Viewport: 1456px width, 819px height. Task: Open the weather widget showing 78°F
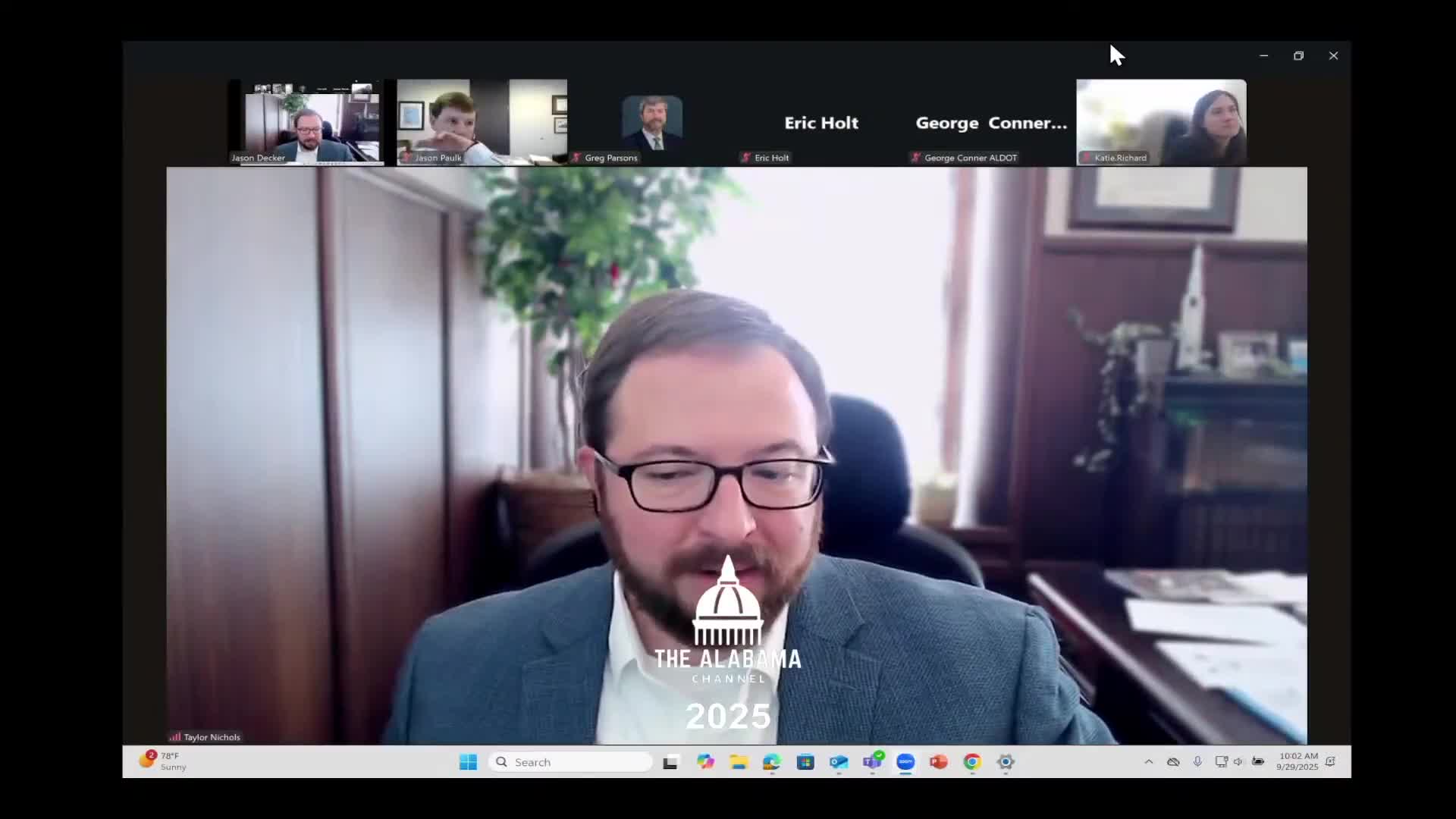[163, 761]
